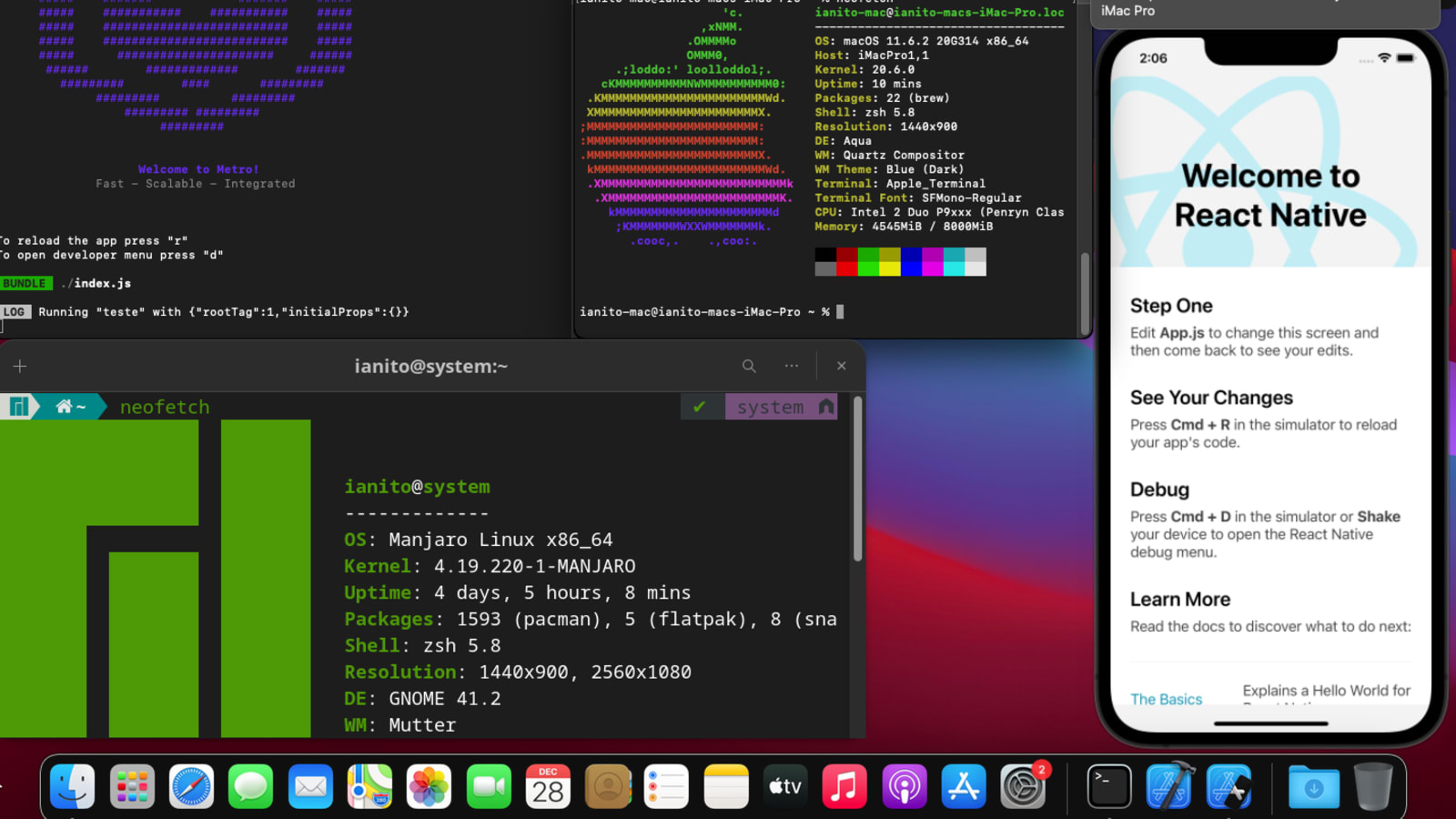Click the blue neofetch color block top row
The height and width of the screenshot is (819, 1456).
click(x=911, y=254)
